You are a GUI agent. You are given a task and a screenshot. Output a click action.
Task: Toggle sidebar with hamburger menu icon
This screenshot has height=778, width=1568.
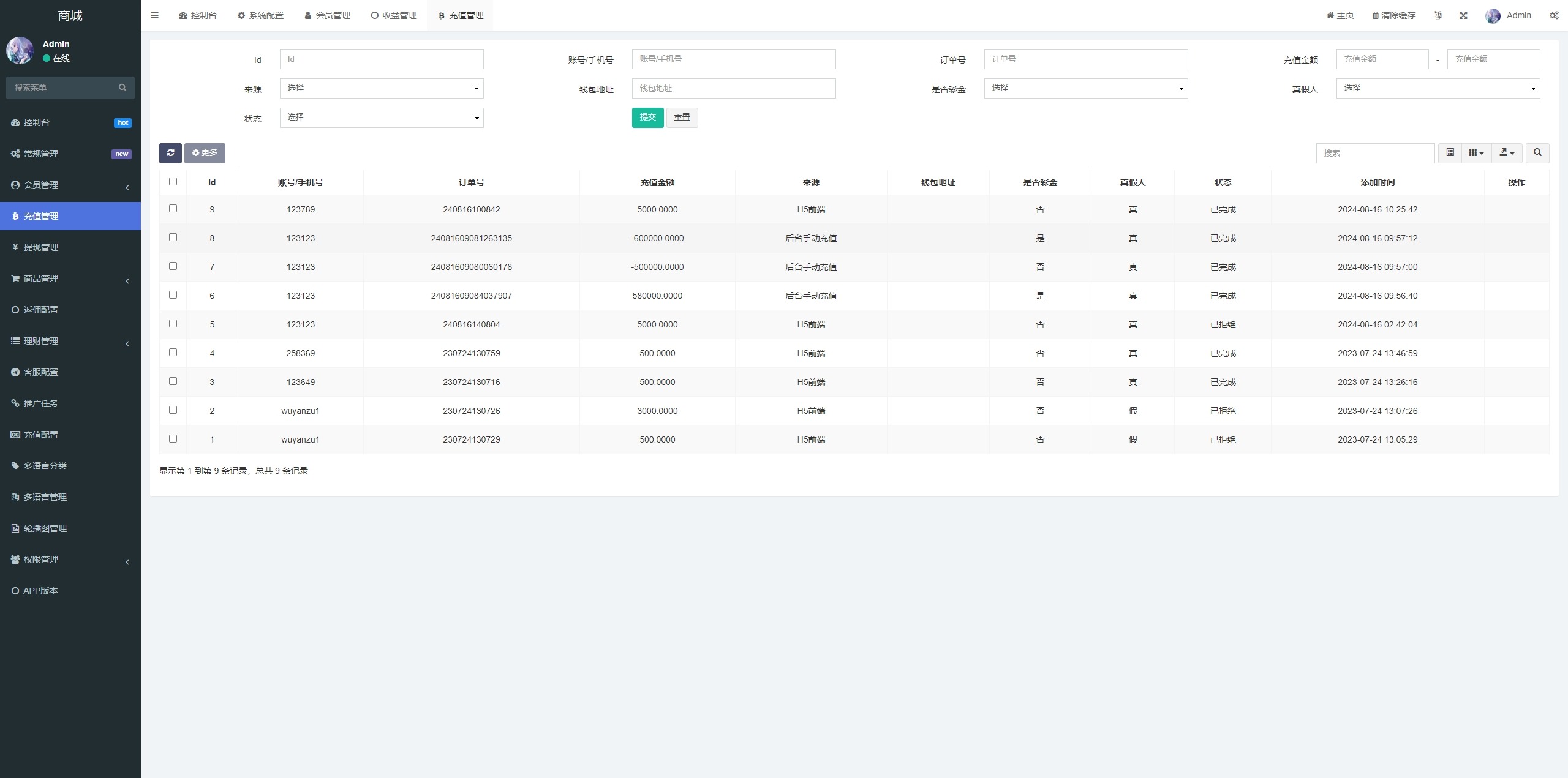point(154,15)
